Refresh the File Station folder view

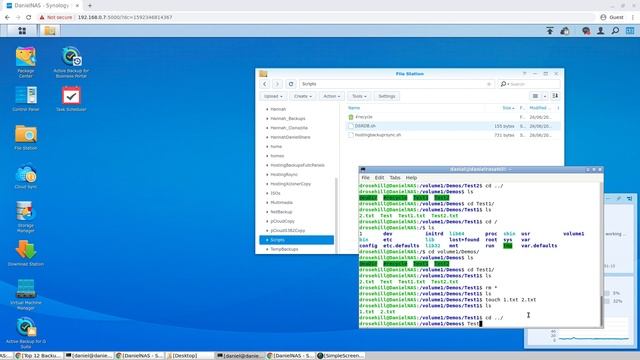[x=291, y=84]
